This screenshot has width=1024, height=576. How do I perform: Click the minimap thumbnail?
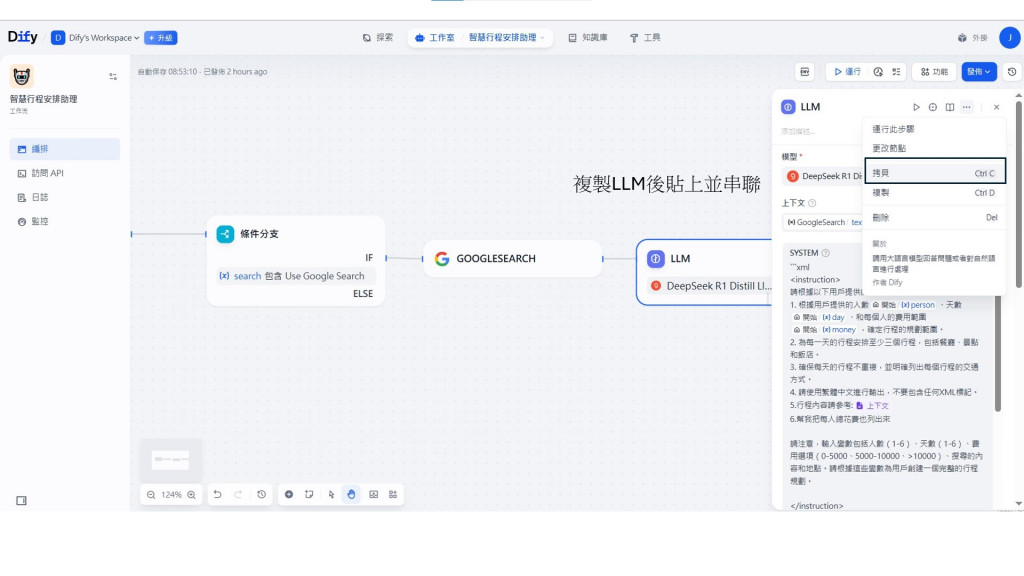coord(170,460)
